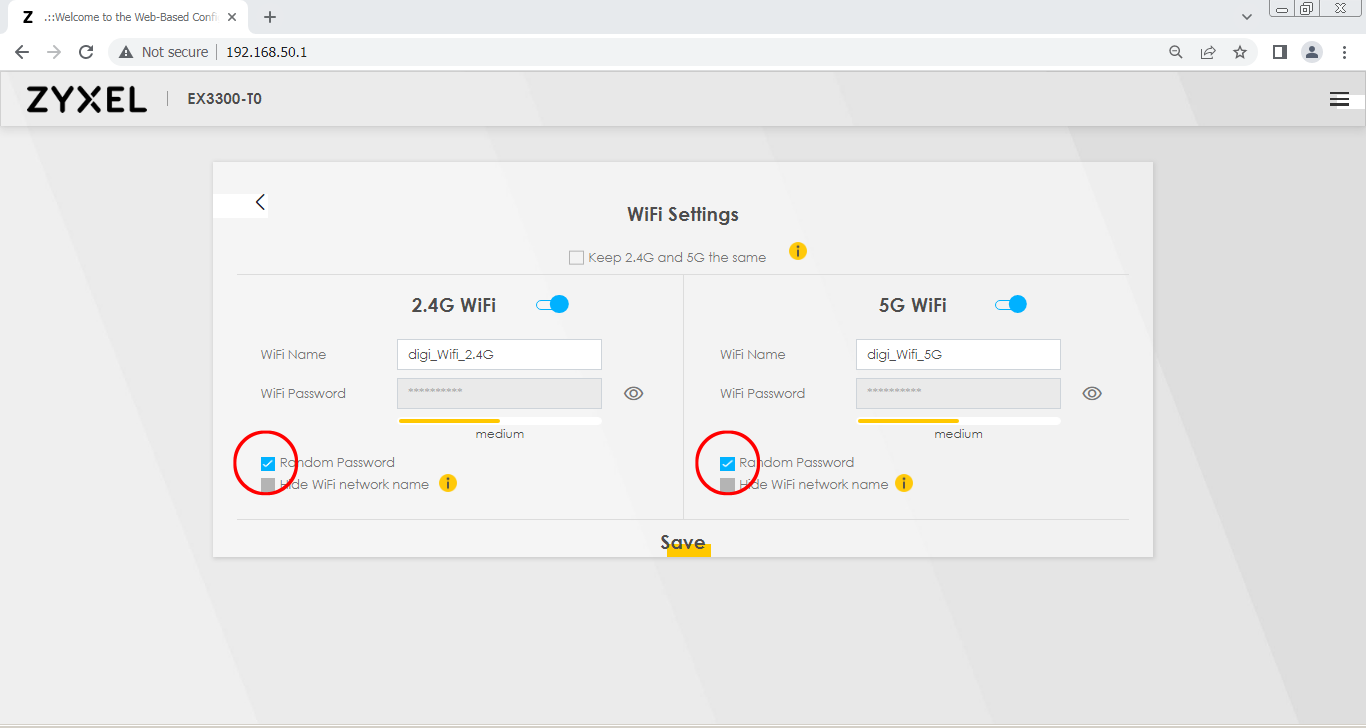
Task: Turn off the 5G WiFi toggle switch
Action: [x=1011, y=304]
